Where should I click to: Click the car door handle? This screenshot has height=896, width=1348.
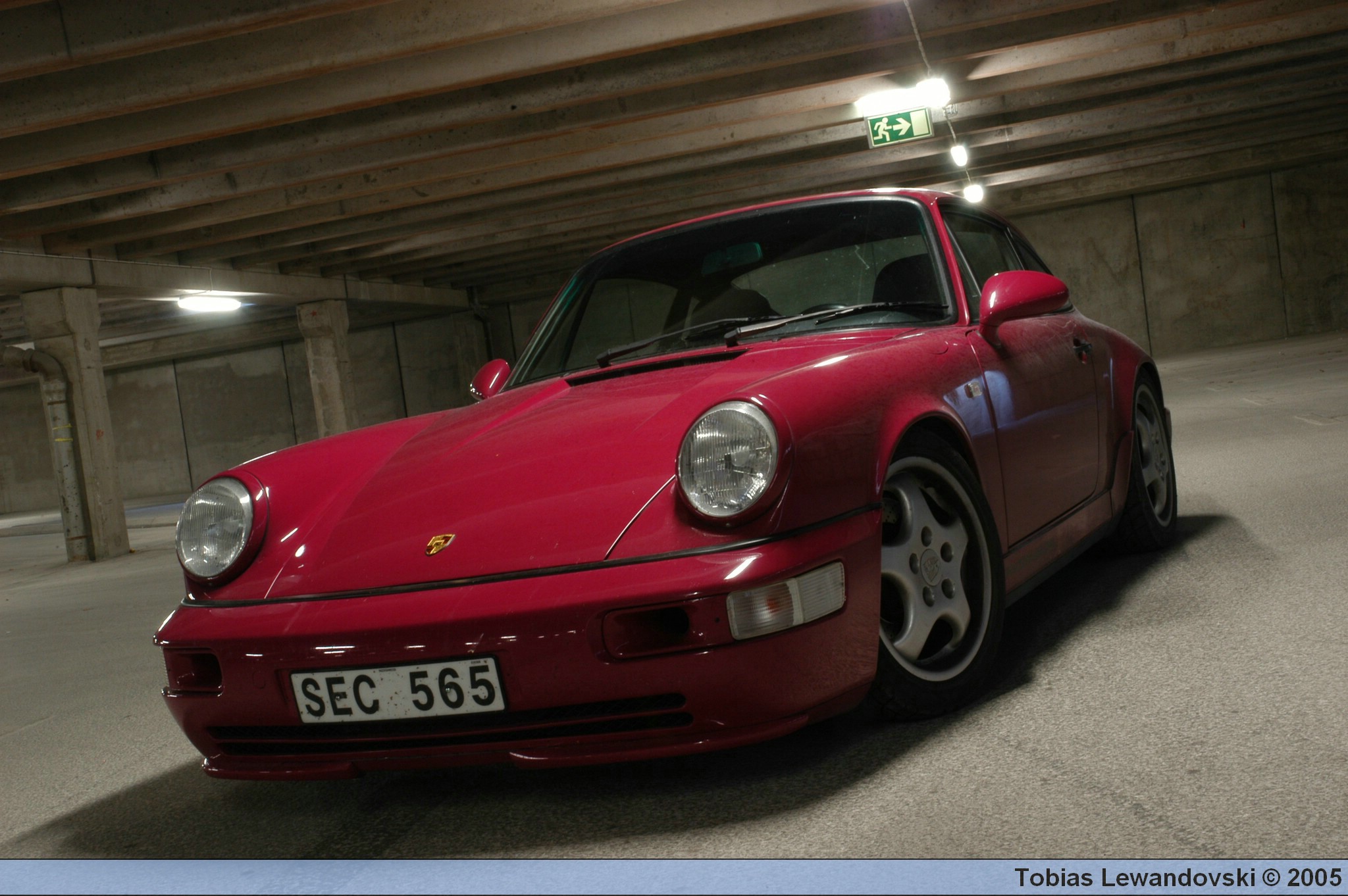tap(1082, 347)
